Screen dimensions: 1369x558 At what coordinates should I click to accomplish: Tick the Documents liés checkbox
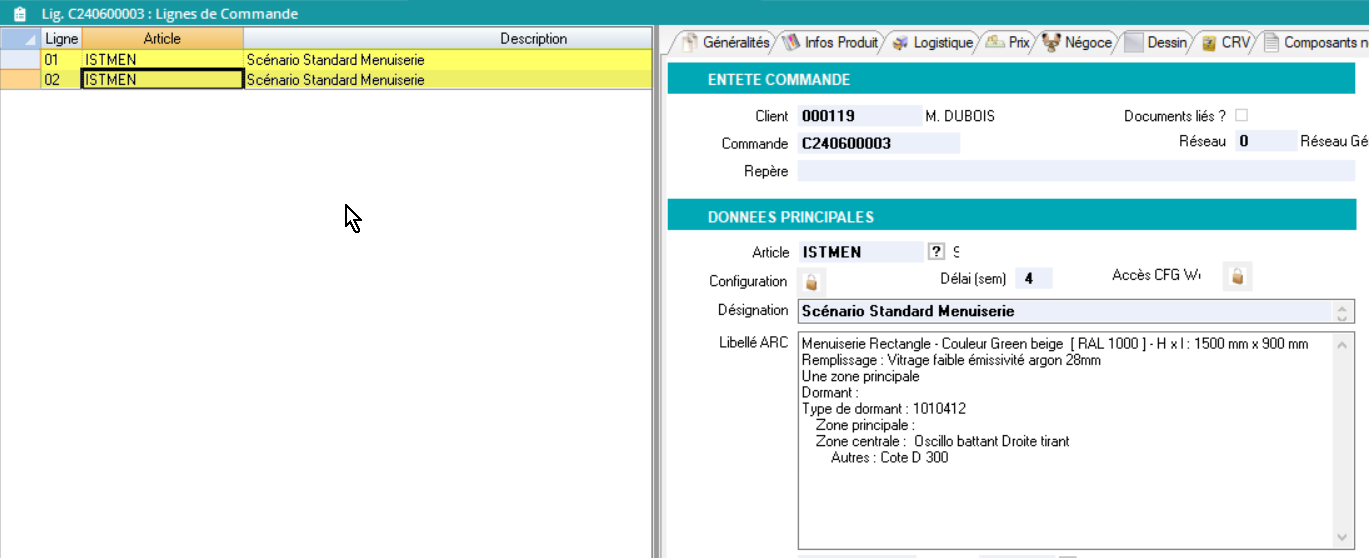[x=1241, y=115]
